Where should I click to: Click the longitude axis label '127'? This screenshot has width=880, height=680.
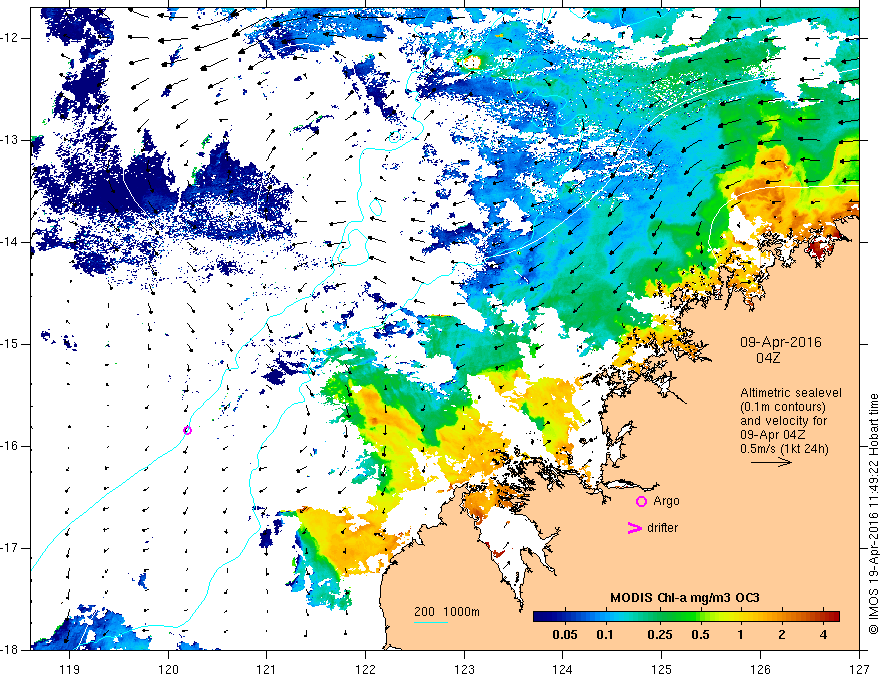pyautogui.click(x=859, y=669)
